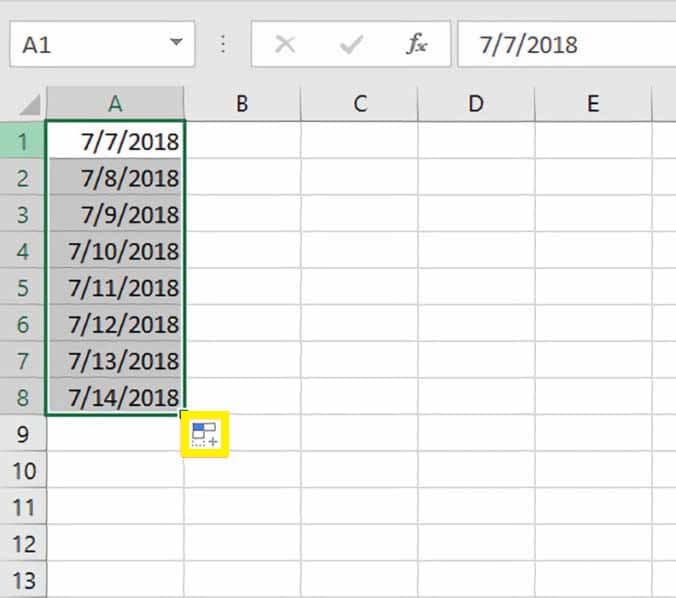Click the Enter checkmark icon in formula bar

coord(351,44)
